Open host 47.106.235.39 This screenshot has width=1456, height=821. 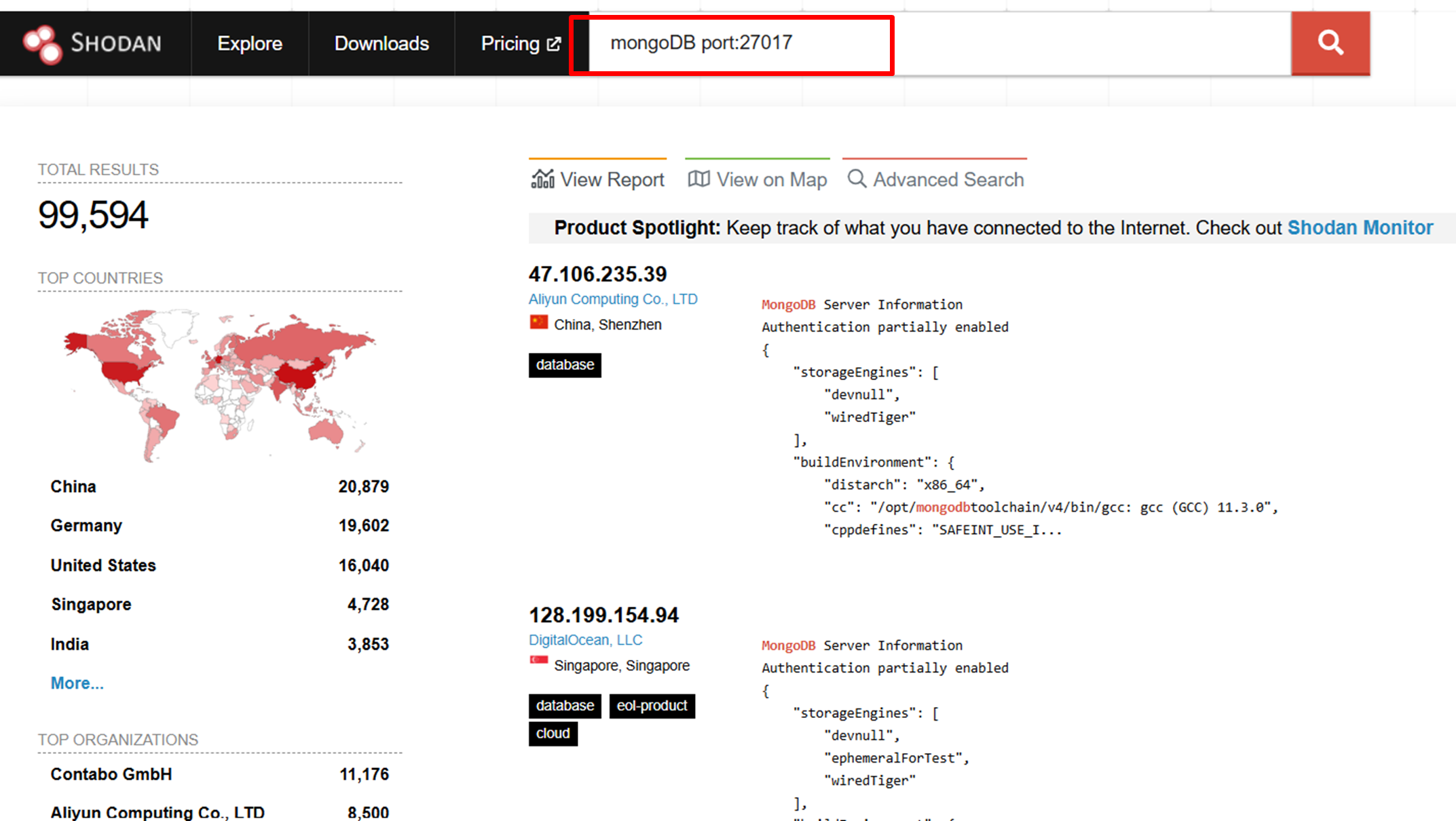pos(598,274)
